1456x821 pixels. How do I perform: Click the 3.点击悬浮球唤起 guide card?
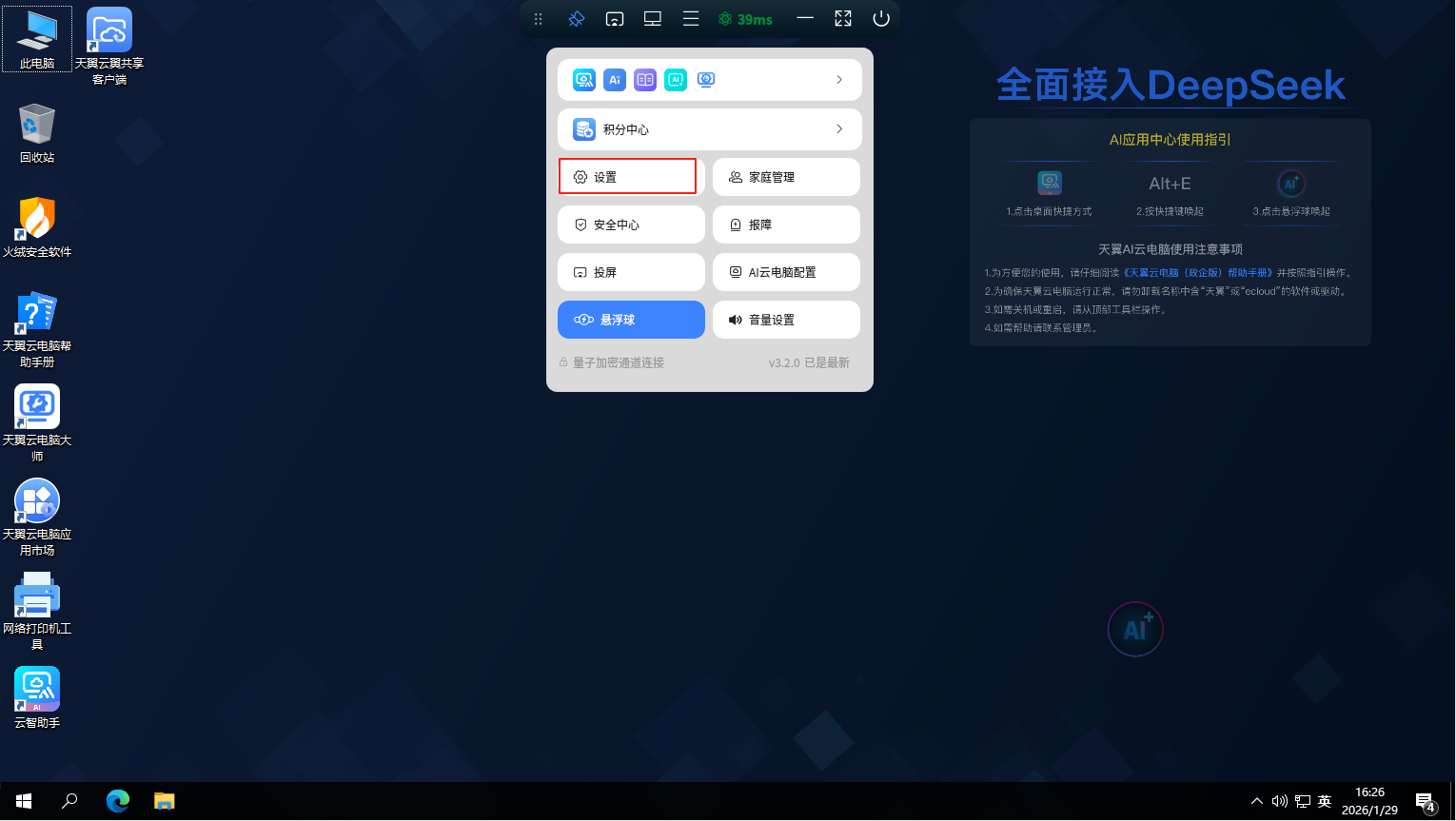pos(1290,193)
